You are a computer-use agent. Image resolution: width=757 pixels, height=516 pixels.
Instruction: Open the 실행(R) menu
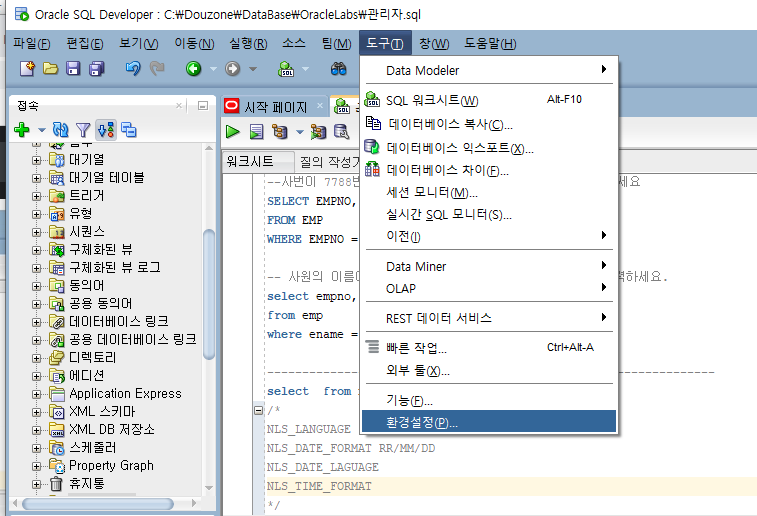pos(248,43)
